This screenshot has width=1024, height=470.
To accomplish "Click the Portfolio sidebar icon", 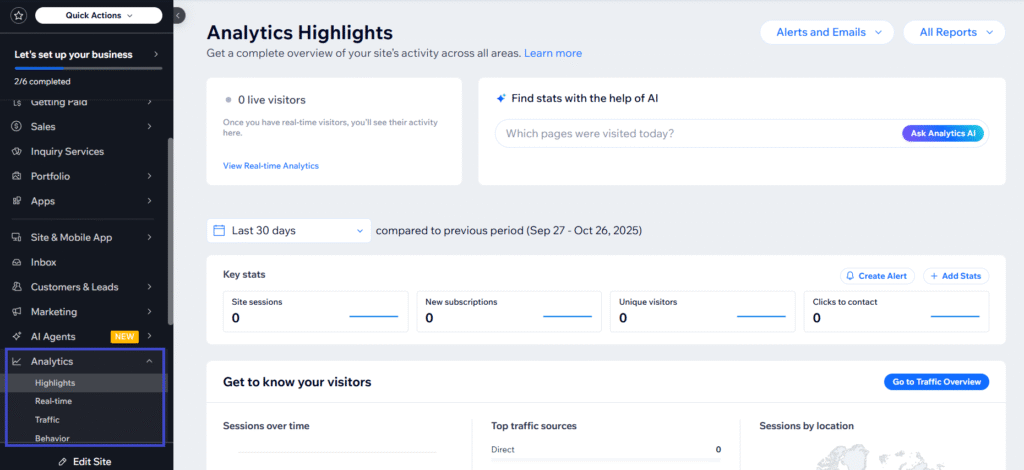I will coord(17,176).
